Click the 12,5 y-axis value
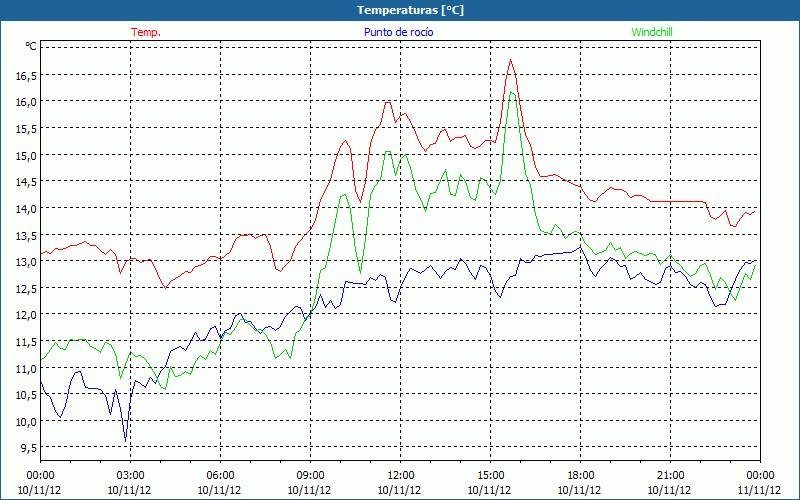 26,289
